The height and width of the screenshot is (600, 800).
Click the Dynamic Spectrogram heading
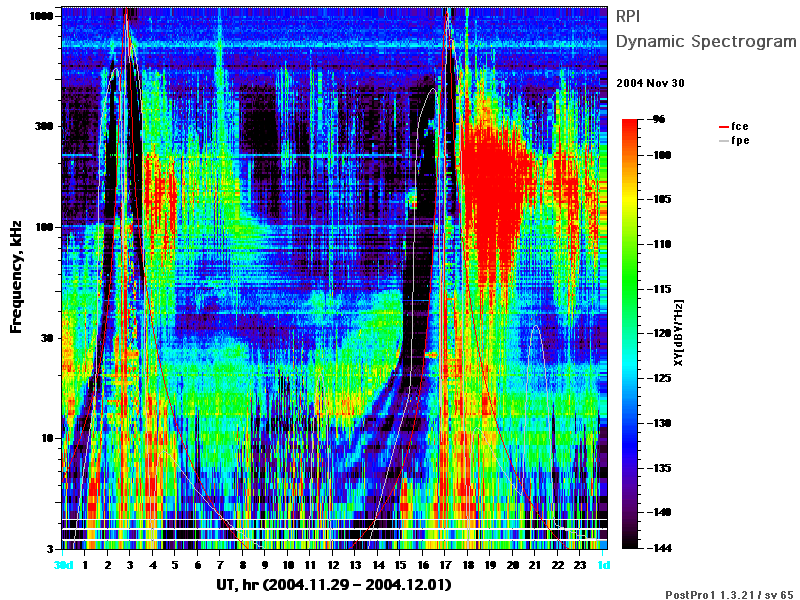pos(706,41)
